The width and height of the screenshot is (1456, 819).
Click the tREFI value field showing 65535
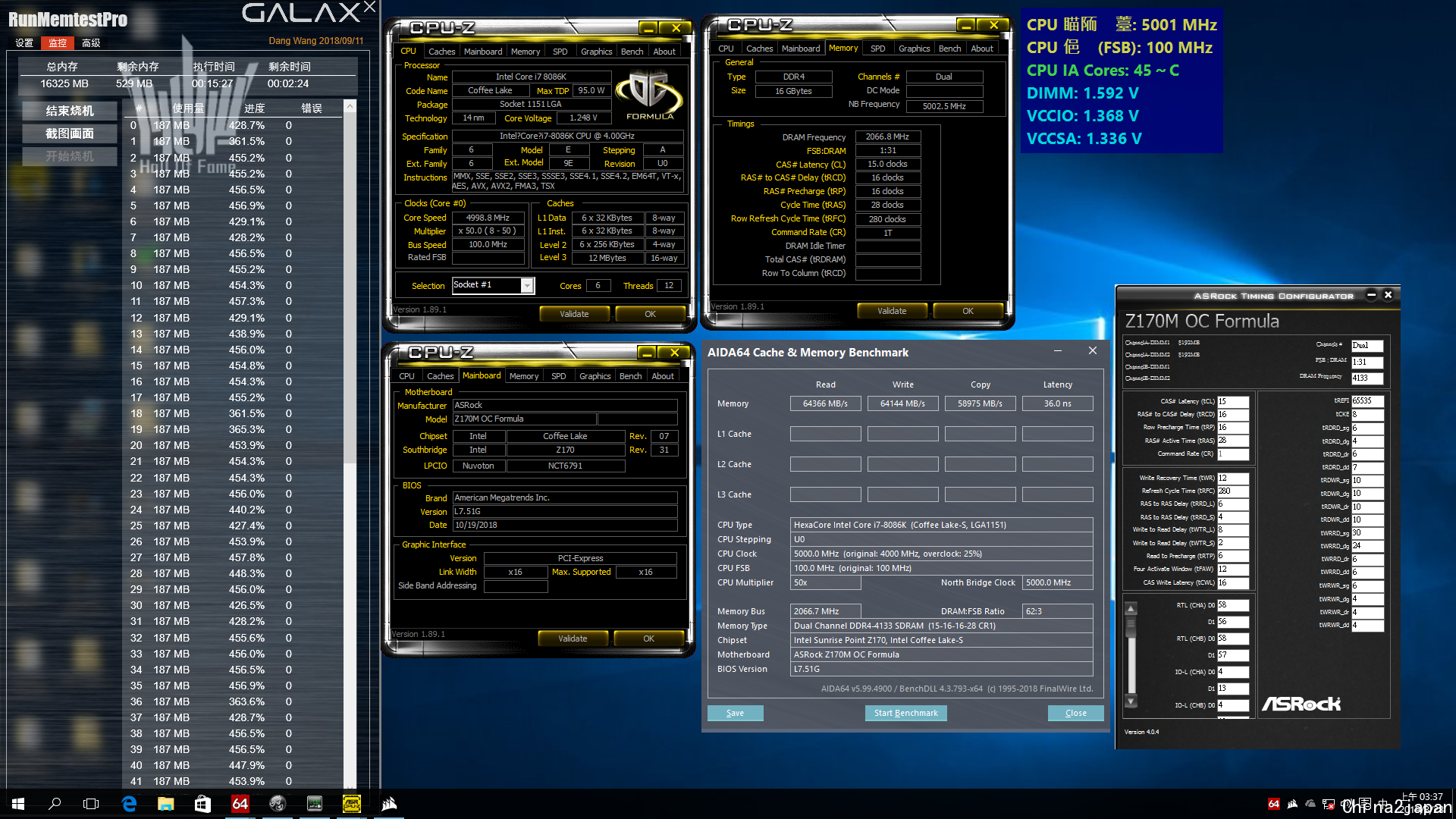1367,401
